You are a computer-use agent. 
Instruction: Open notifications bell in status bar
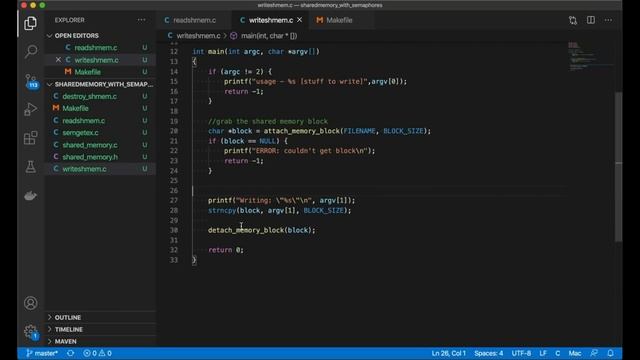tap(610, 353)
